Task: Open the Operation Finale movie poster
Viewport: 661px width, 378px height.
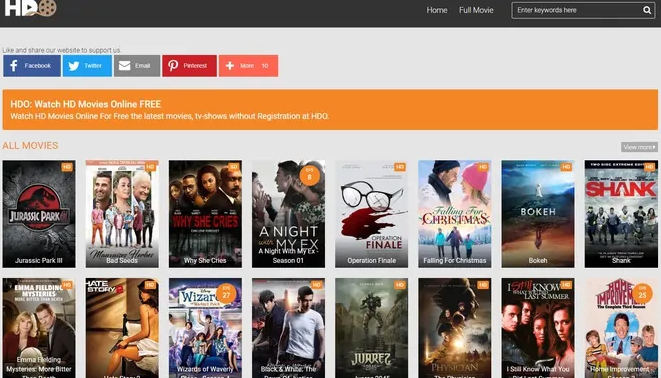Action: click(x=371, y=214)
